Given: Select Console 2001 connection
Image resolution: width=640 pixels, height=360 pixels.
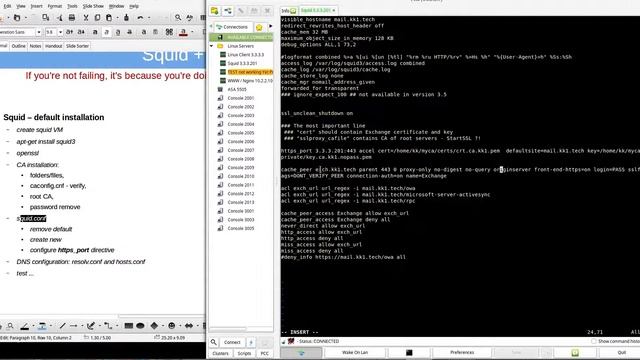Looking at the screenshot, I should pos(241,98).
